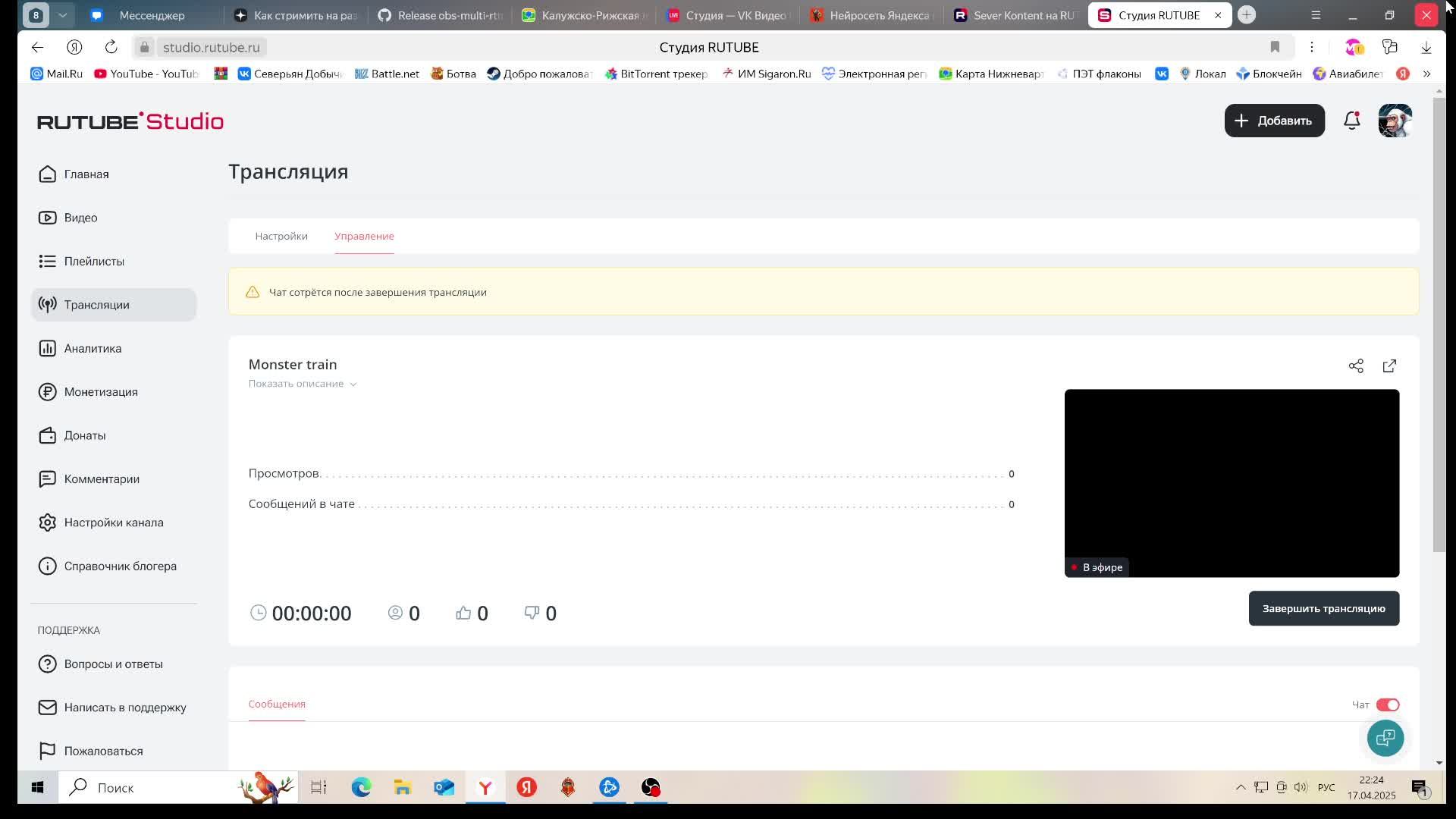Select the Сообщения tab
The width and height of the screenshot is (1456, 819).
tap(277, 704)
